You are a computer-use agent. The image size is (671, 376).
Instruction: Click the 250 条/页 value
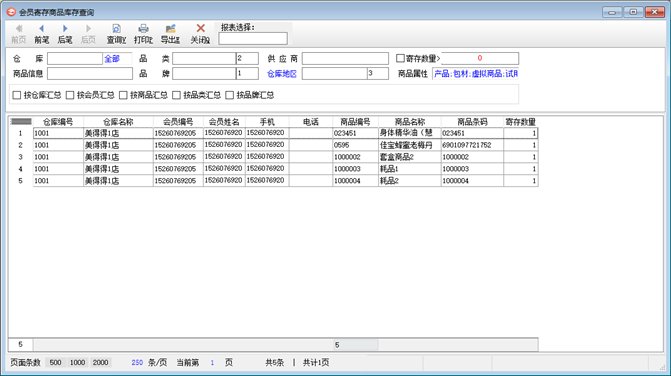click(x=137, y=363)
